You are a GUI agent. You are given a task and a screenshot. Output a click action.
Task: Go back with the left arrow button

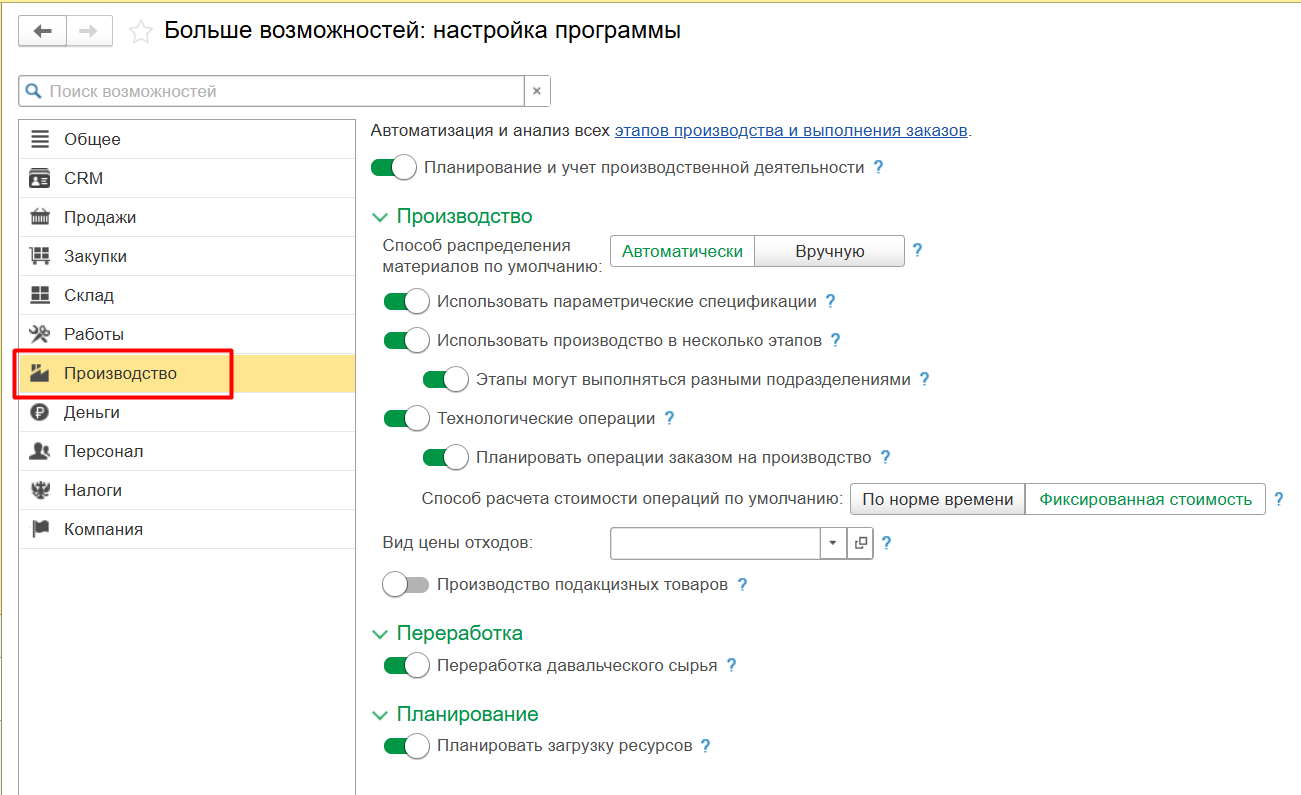(x=43, y=32)
